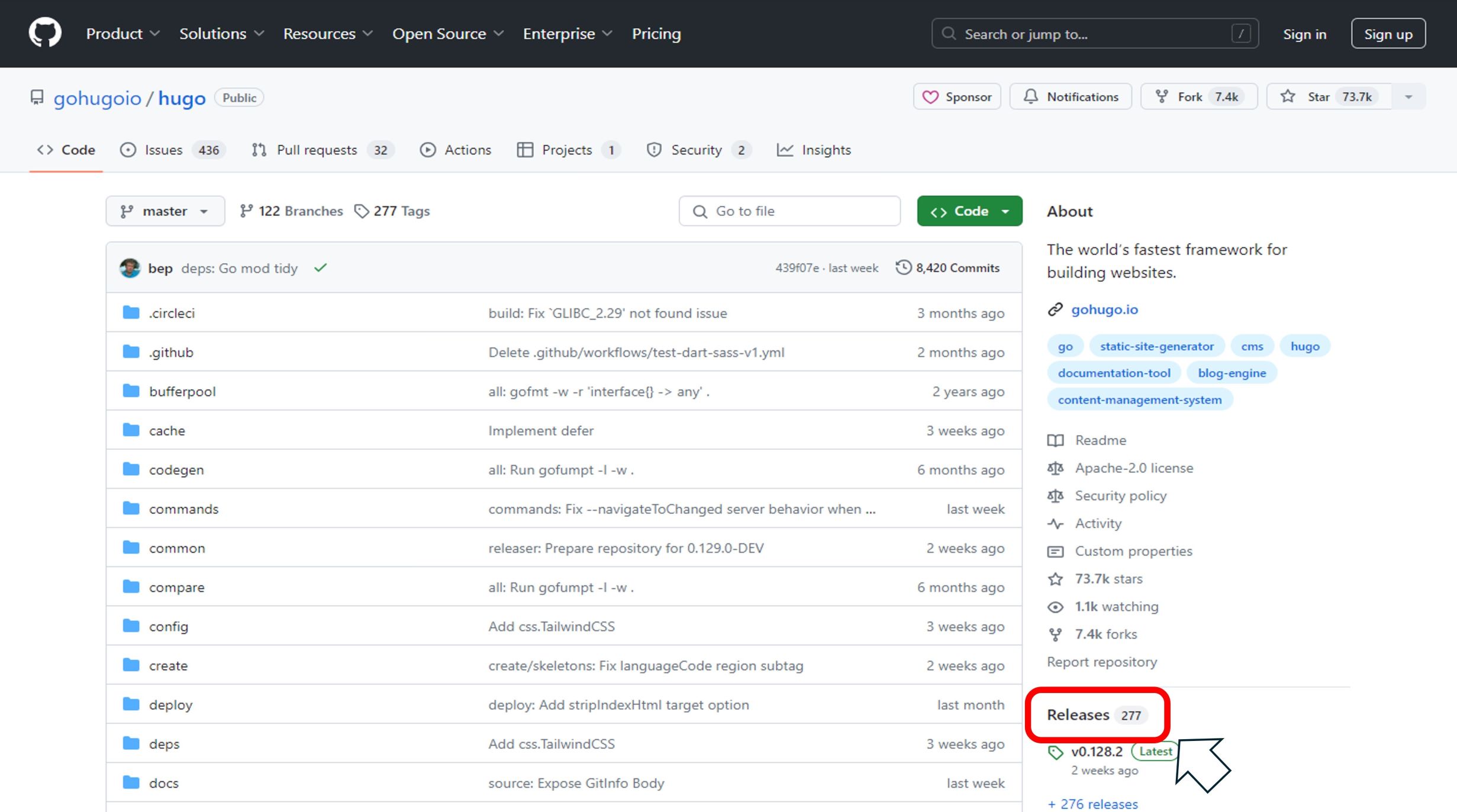Open the Pricing menu item
The height and width of the screenshot is (812, 1457).
(656, 34)
